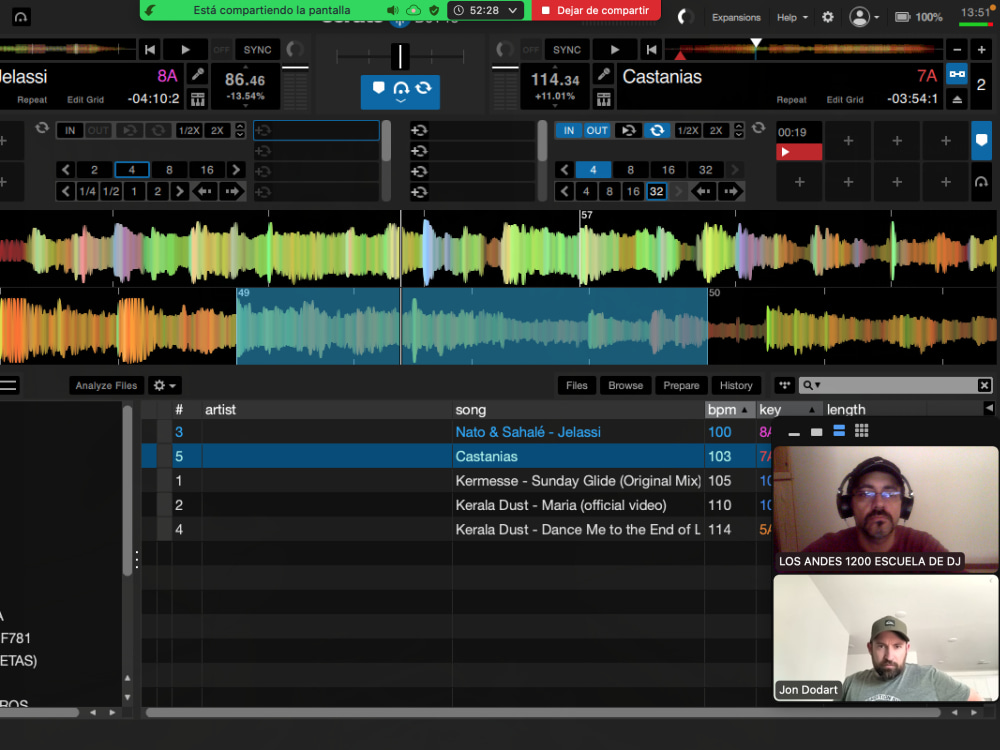The width and height of the screenshot is (1000, 750).
Task: Open gear dropdown next to Analyze Files
Action: pos(165,385)
